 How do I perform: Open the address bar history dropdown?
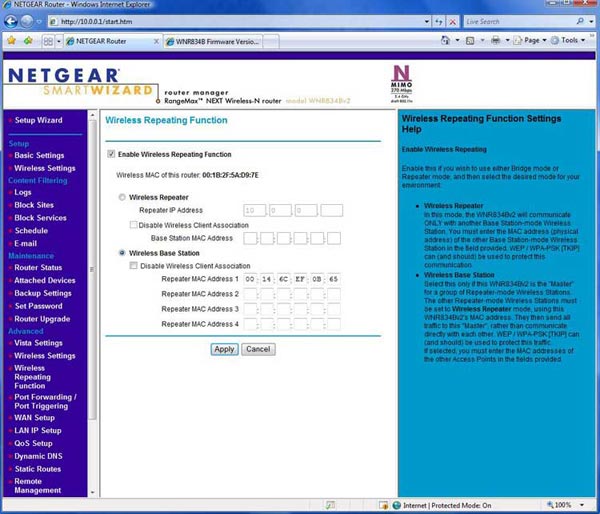tap(427, 22)
